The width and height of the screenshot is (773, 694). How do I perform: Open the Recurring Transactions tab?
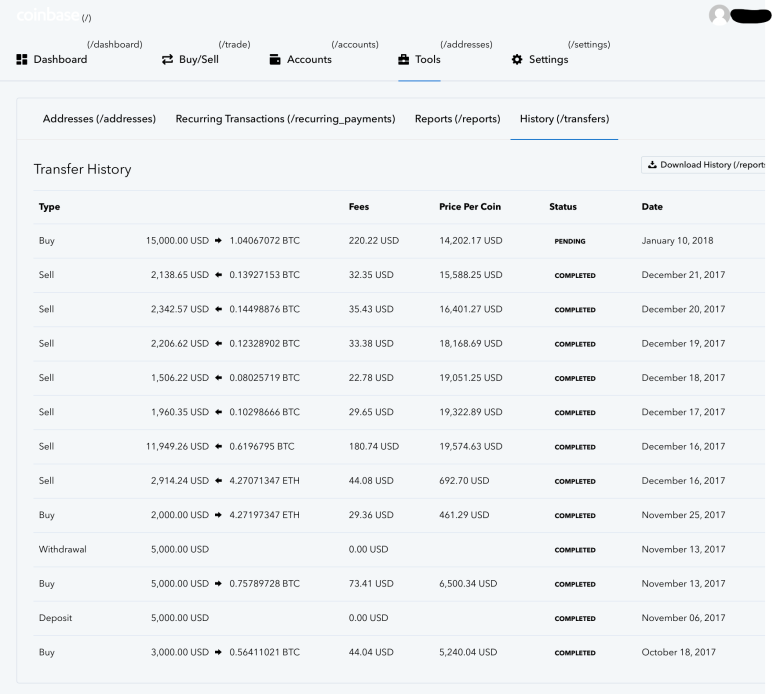coord(285,119)
